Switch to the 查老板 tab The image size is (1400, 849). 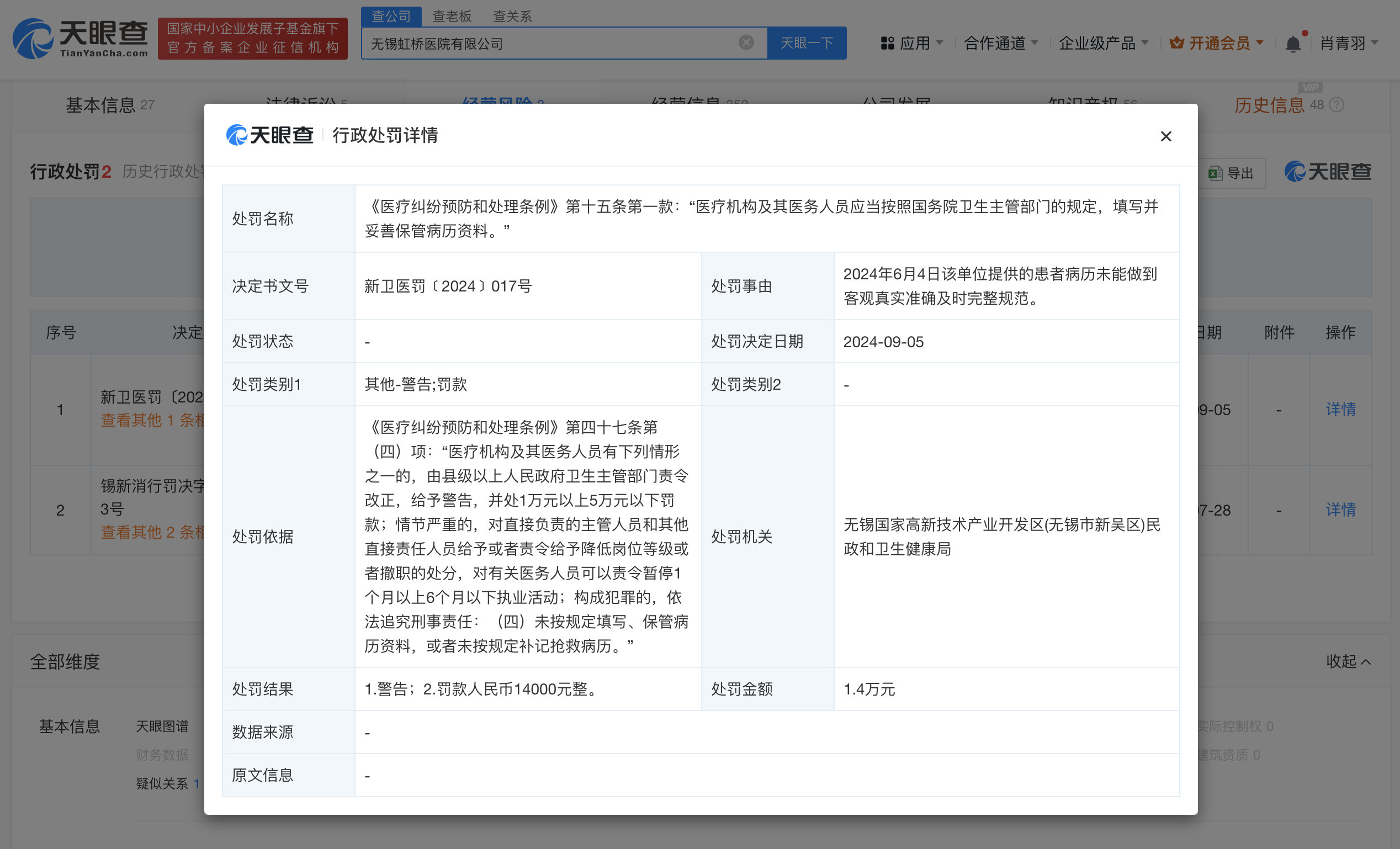pos(452,16)
